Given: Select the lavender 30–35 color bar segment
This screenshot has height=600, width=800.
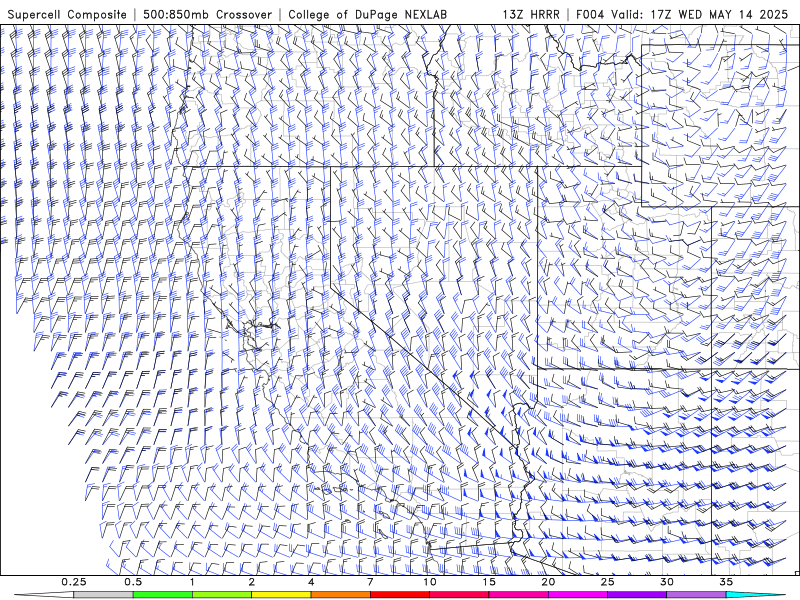Looking at the screenshot, I should coord(696,595).
